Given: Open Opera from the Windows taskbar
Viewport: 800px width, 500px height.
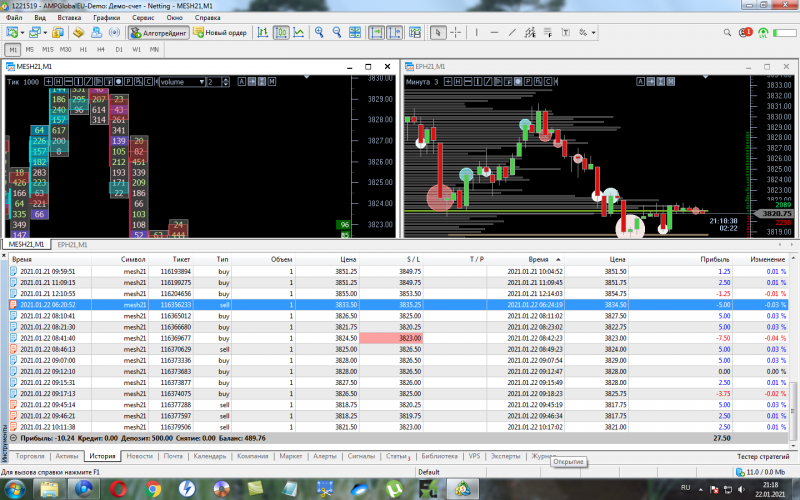Looking at the screenshot, I should pos(118,489).
